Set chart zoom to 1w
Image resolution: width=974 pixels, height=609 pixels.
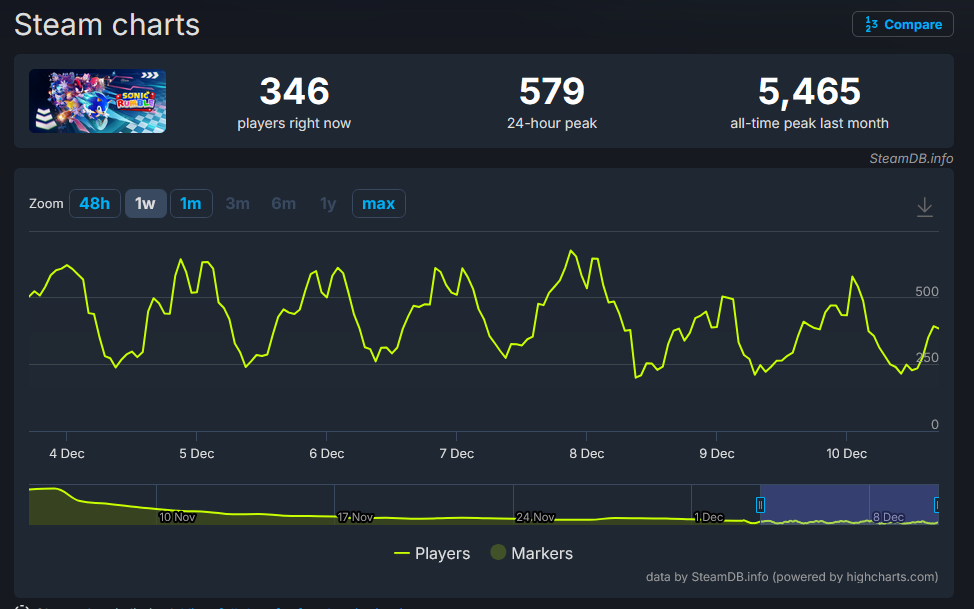click(x=145, y=203)
